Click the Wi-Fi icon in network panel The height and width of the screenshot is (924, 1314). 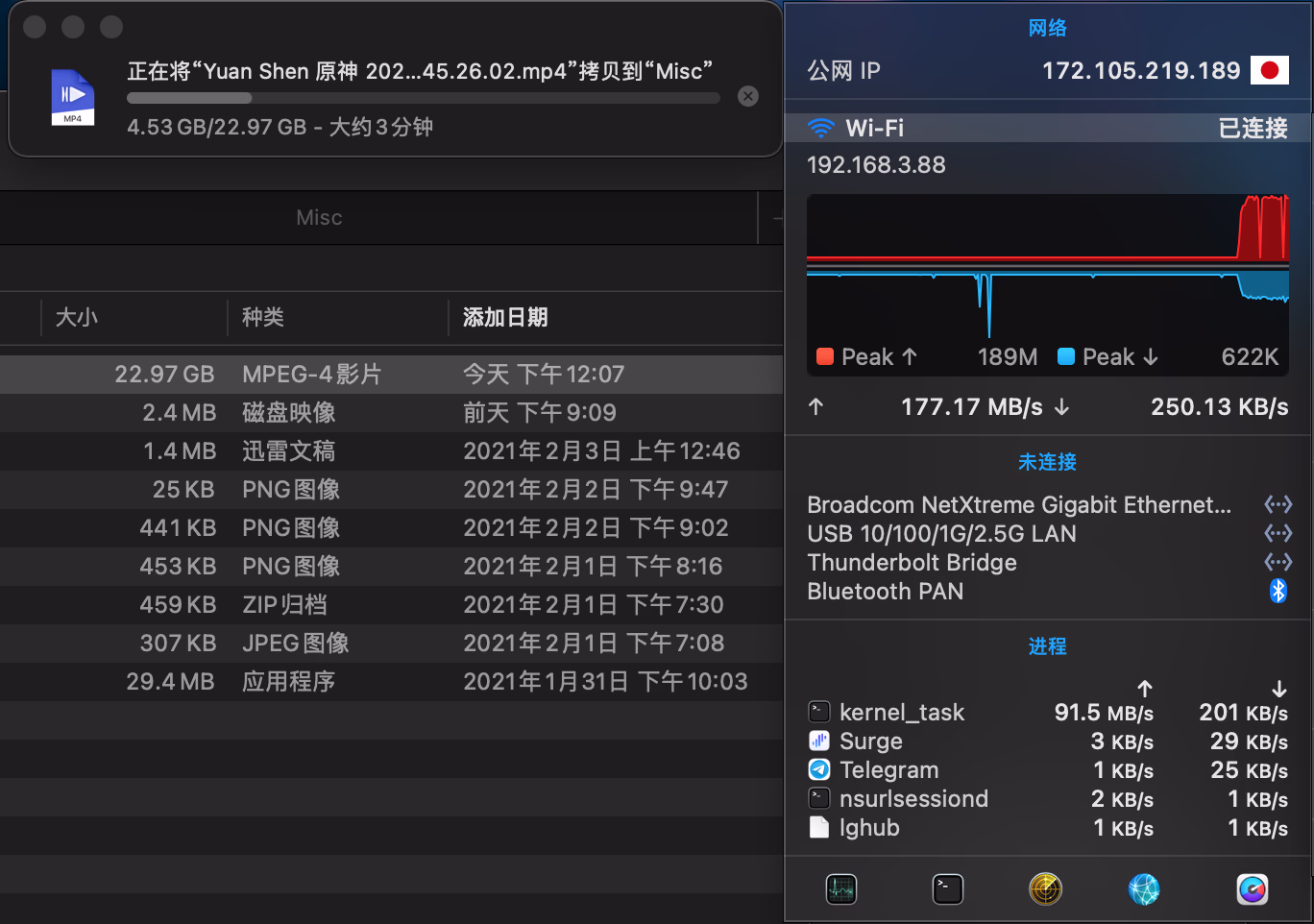coord(821,128)
